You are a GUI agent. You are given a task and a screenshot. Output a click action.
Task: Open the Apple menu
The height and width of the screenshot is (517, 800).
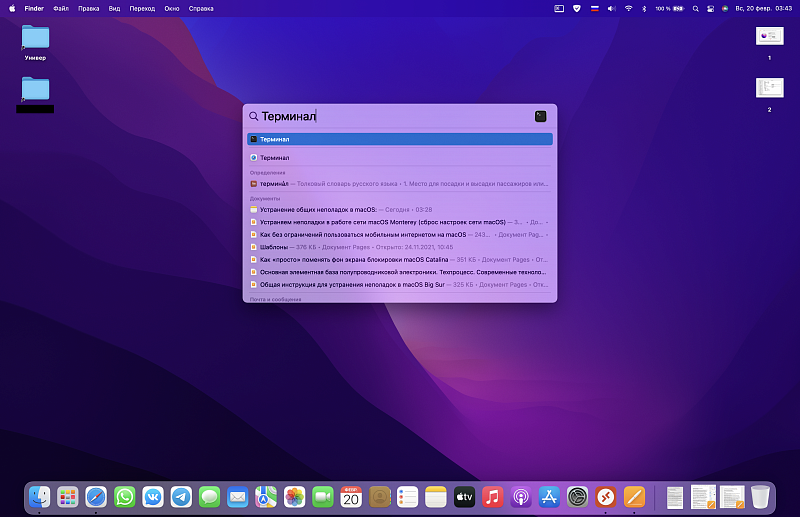point(12,8)
